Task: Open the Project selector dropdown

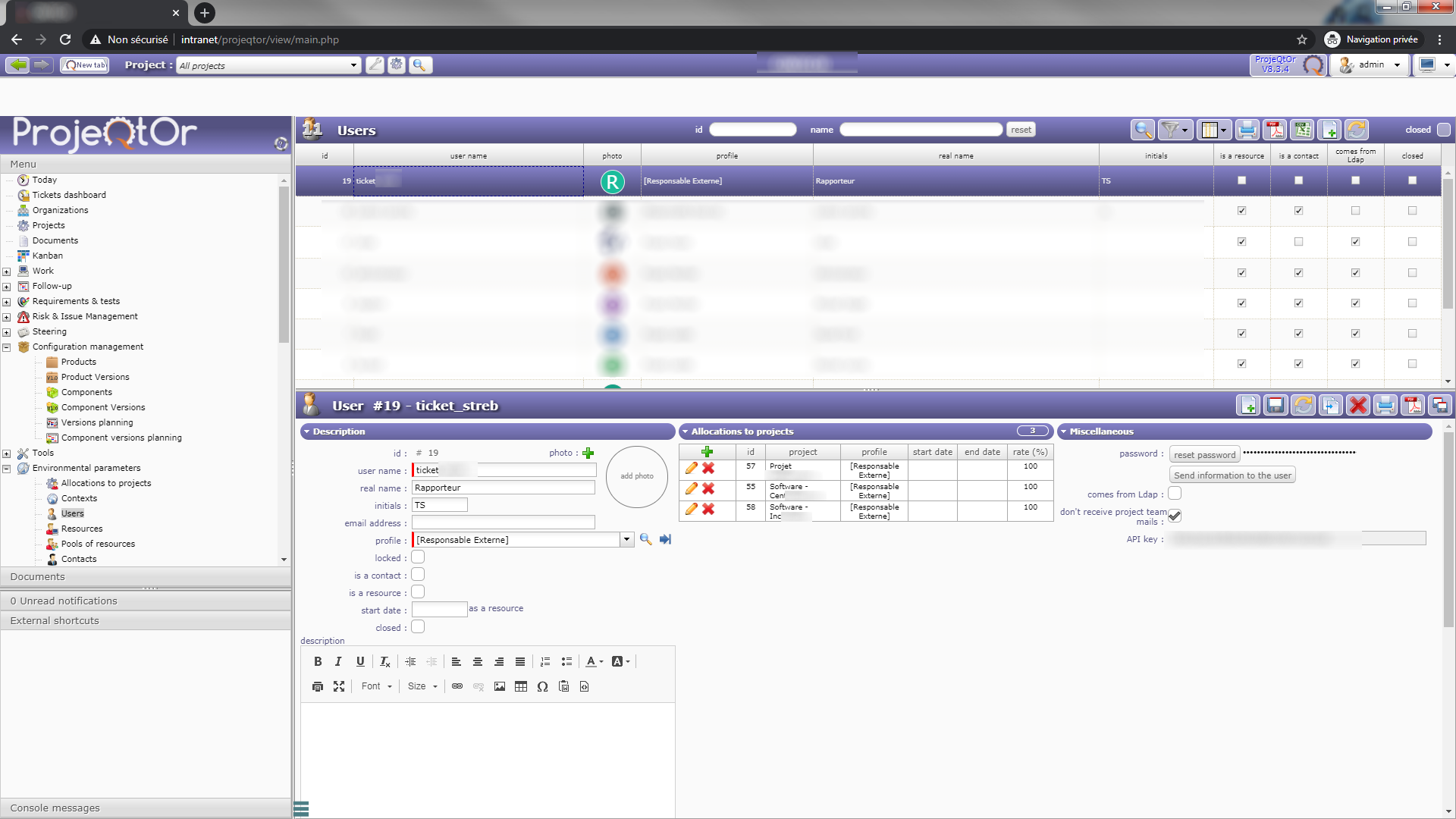Action: (x=353, y=65)
